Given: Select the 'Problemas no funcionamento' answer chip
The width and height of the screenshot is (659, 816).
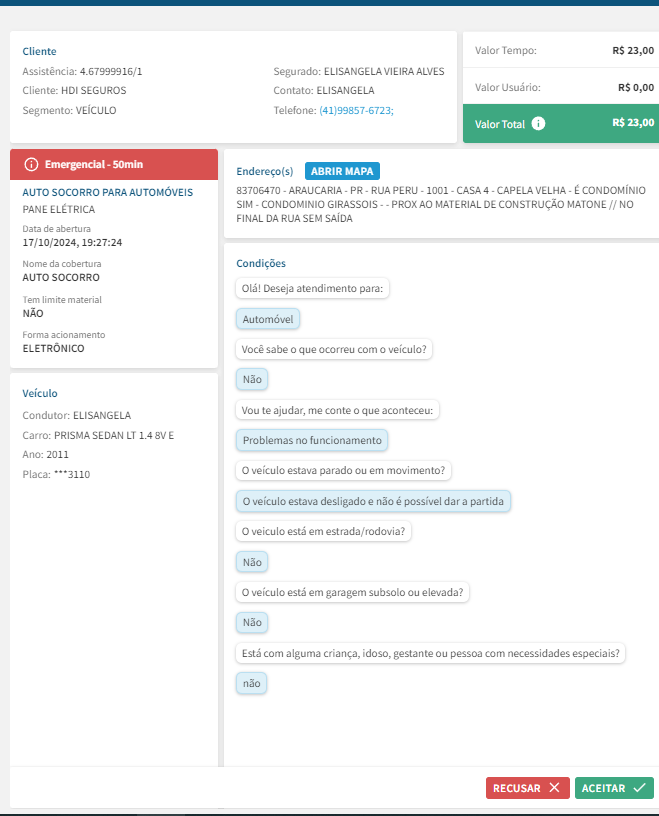Looking at the screenshot, I should tap(312, 440).
